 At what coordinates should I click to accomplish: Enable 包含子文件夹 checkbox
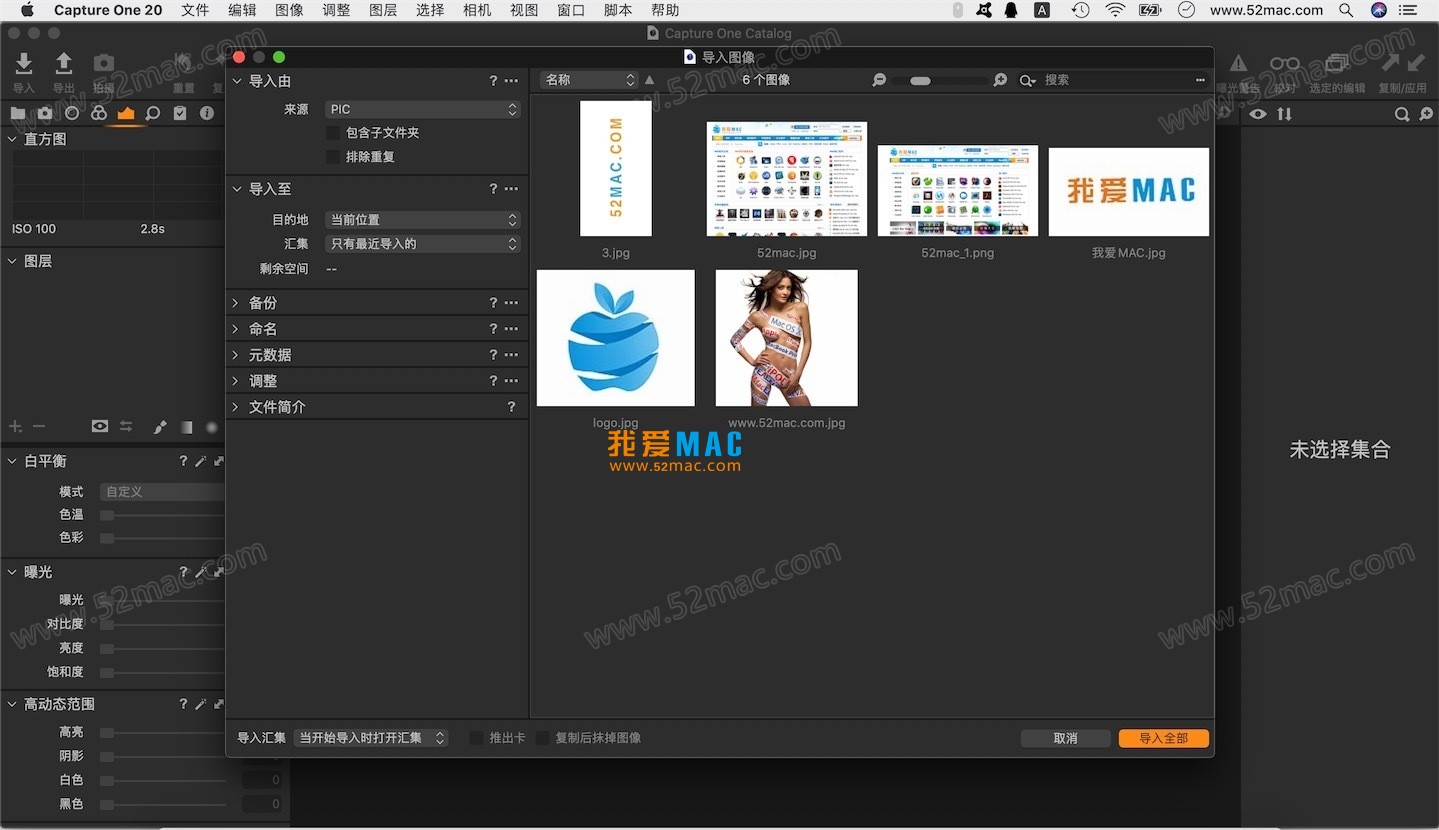coord(333,133)
